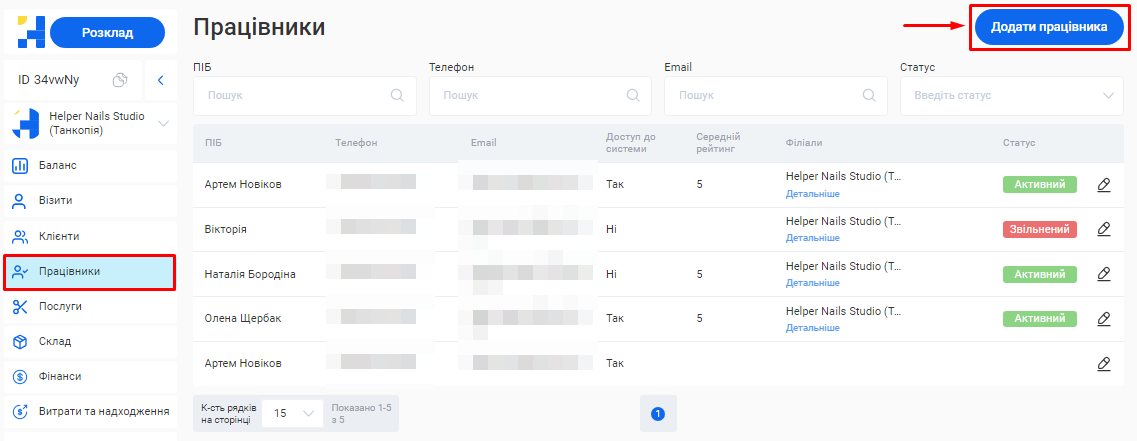This screenshot has width=1137, height=441.
Task: Select page 1 in pagination
Action: (x=657, y=413)
